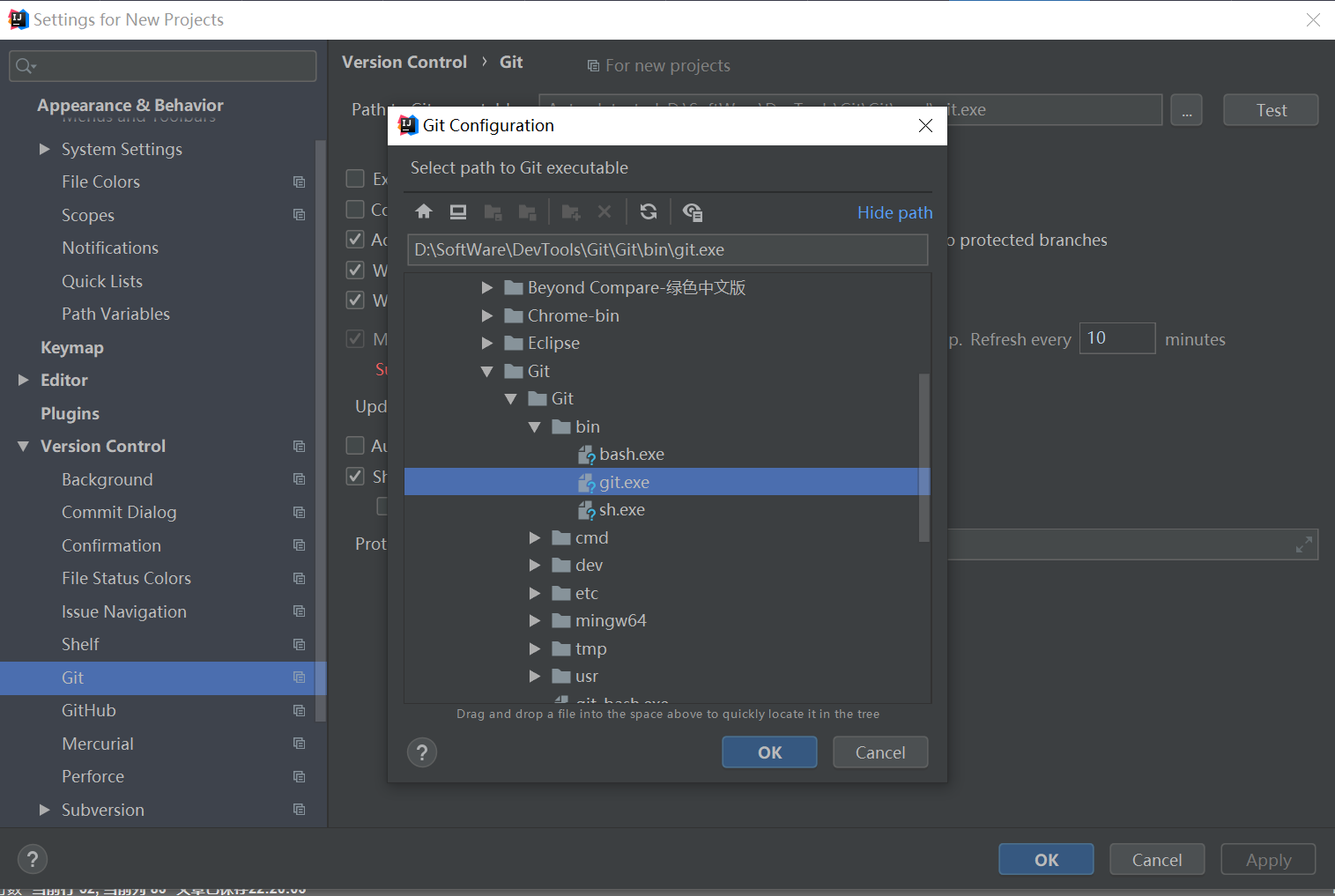Toggle the first checkbox starting with 'Ex'
The image size is (1335, 896).
pos(355,179)
